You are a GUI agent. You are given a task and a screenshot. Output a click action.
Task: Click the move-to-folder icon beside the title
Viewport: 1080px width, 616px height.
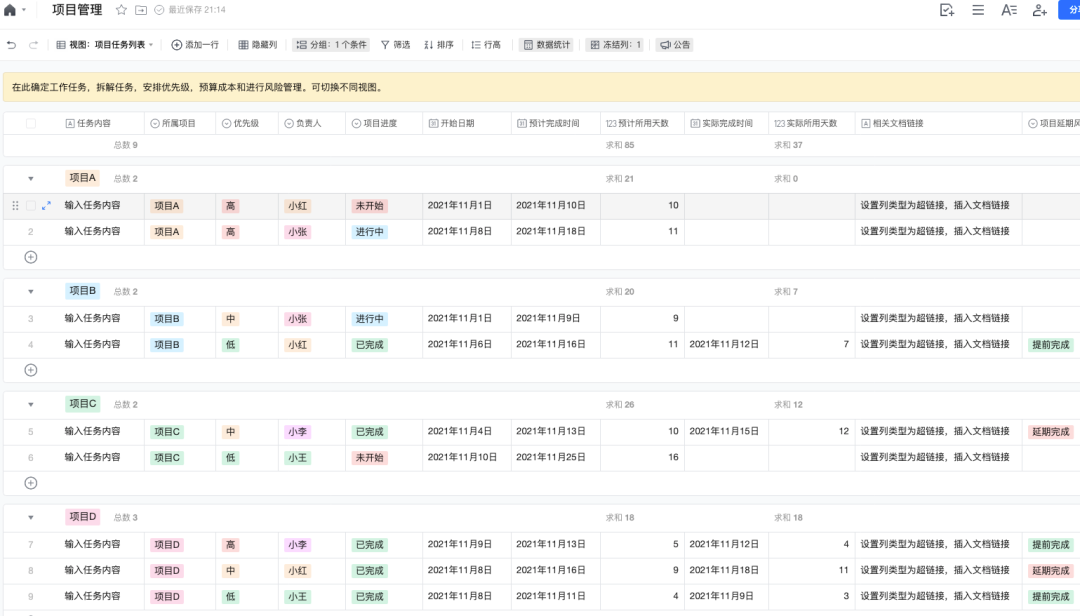(x=140, y=10)
